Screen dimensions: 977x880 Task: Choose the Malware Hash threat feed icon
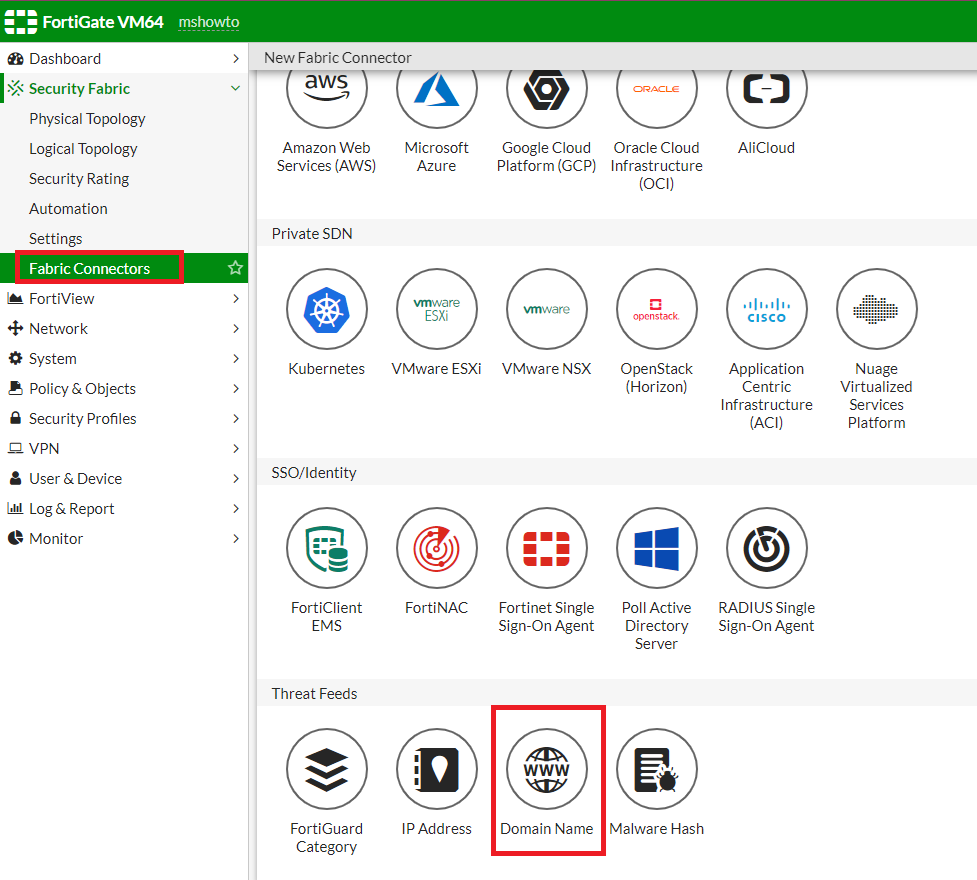coord(657,769)
